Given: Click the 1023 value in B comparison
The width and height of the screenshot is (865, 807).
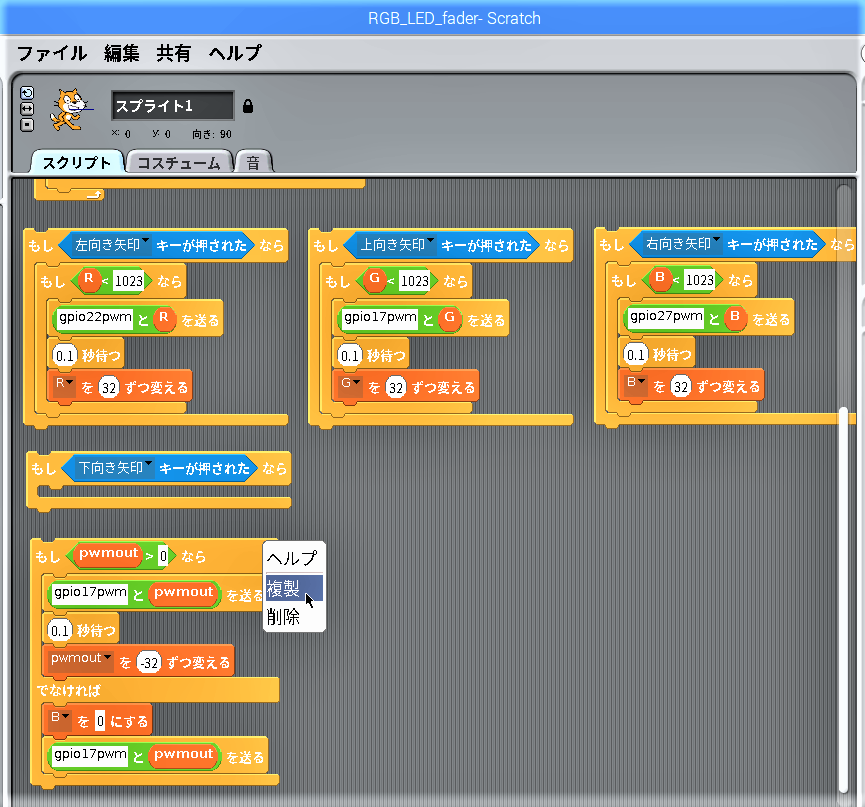Looking at the screenshot, I should 700,280.
